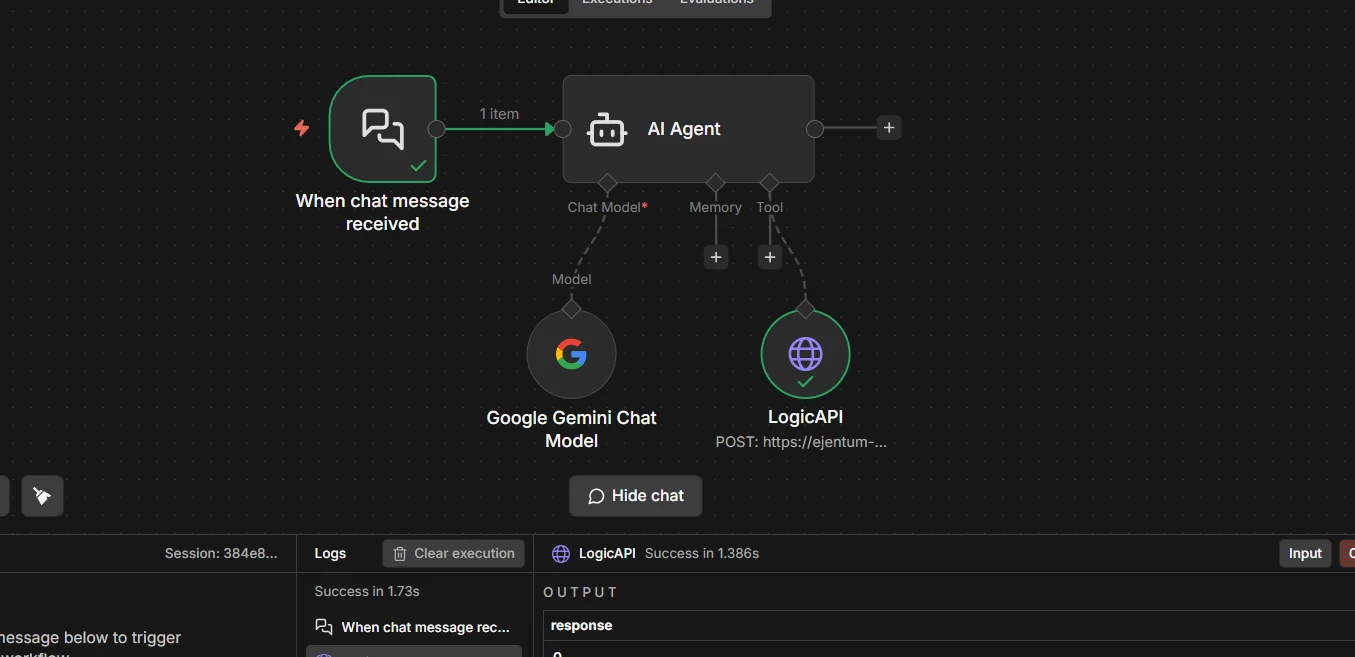This screenshot has height=657, width=1355.
Task: Switch to the Executions tab
Action: pos(616,2)
